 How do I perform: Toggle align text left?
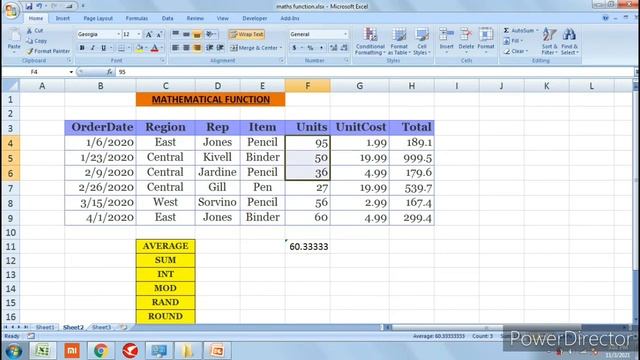point(176,48)
